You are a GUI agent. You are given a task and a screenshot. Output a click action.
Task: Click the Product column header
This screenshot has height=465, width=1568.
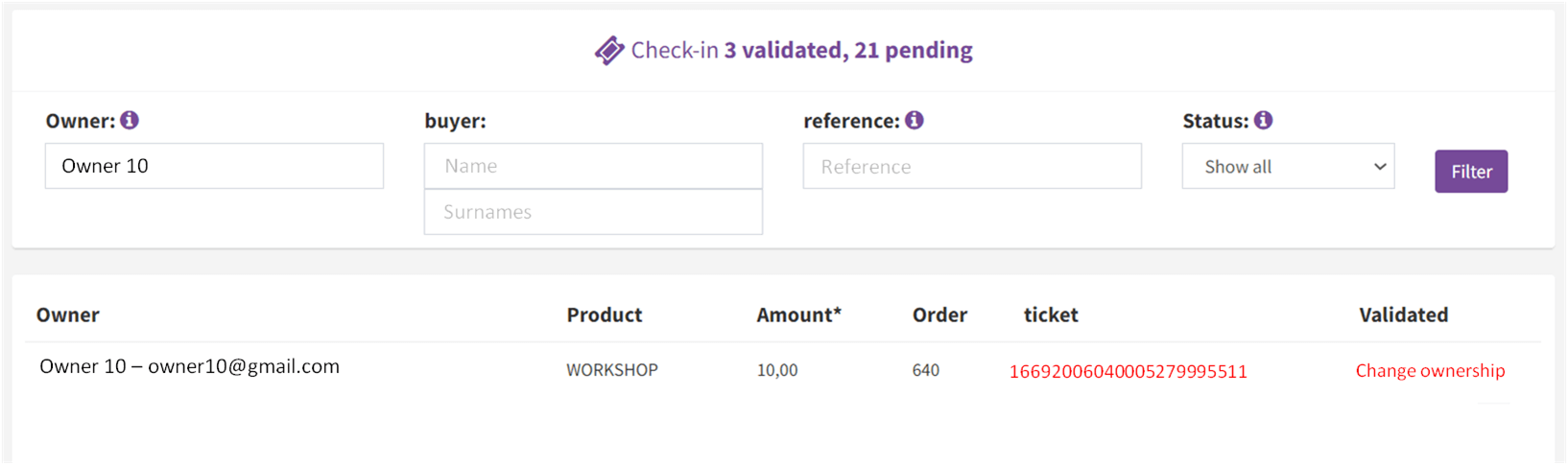(x=605, y=314)
